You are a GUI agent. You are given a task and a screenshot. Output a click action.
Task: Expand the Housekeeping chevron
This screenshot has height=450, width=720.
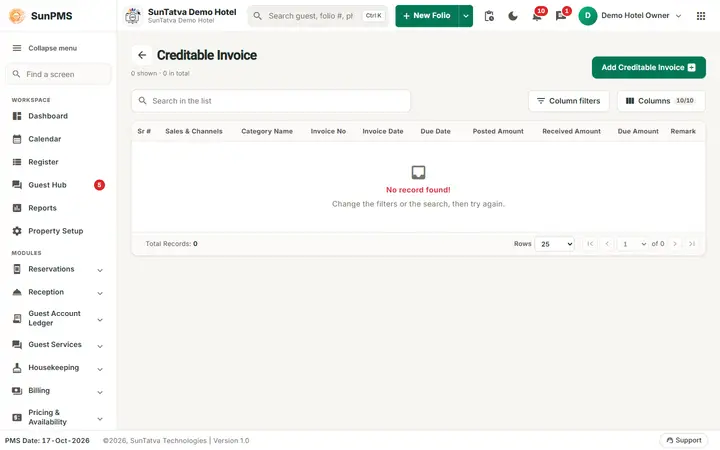pyautogui.click(x=100, y=369)
